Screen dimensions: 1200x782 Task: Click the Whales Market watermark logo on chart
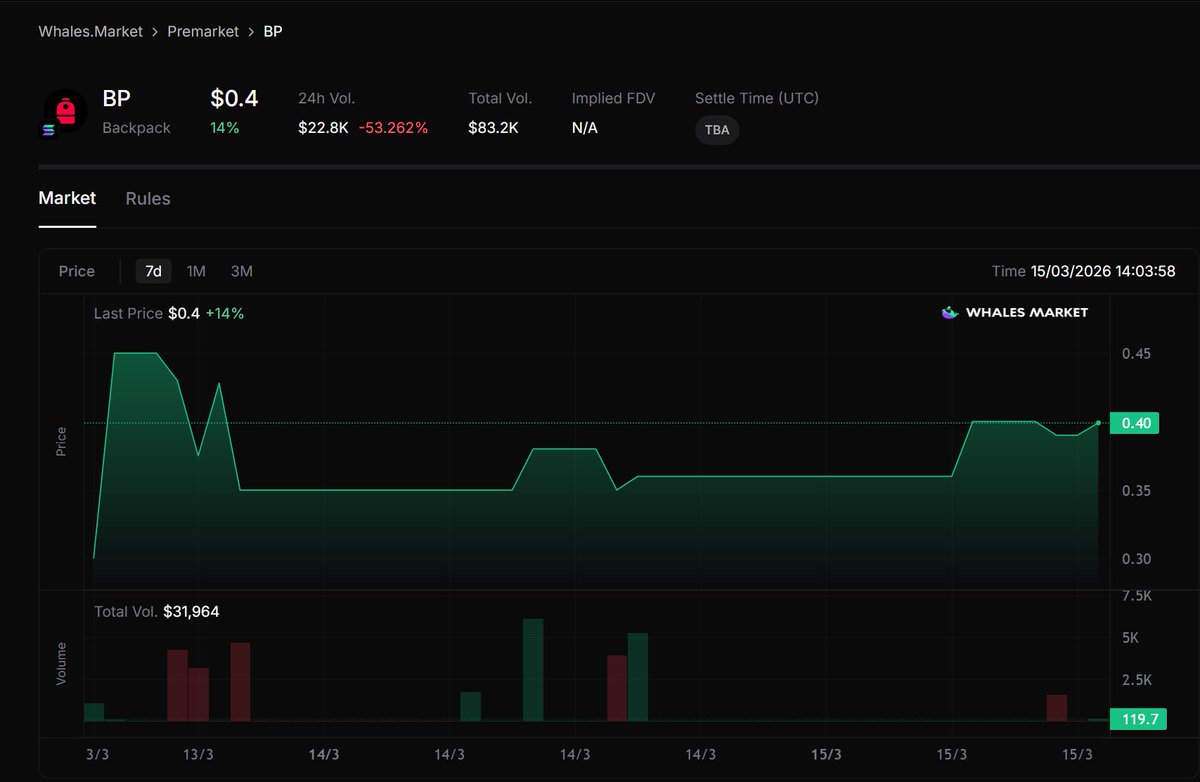pos(1016,312)
